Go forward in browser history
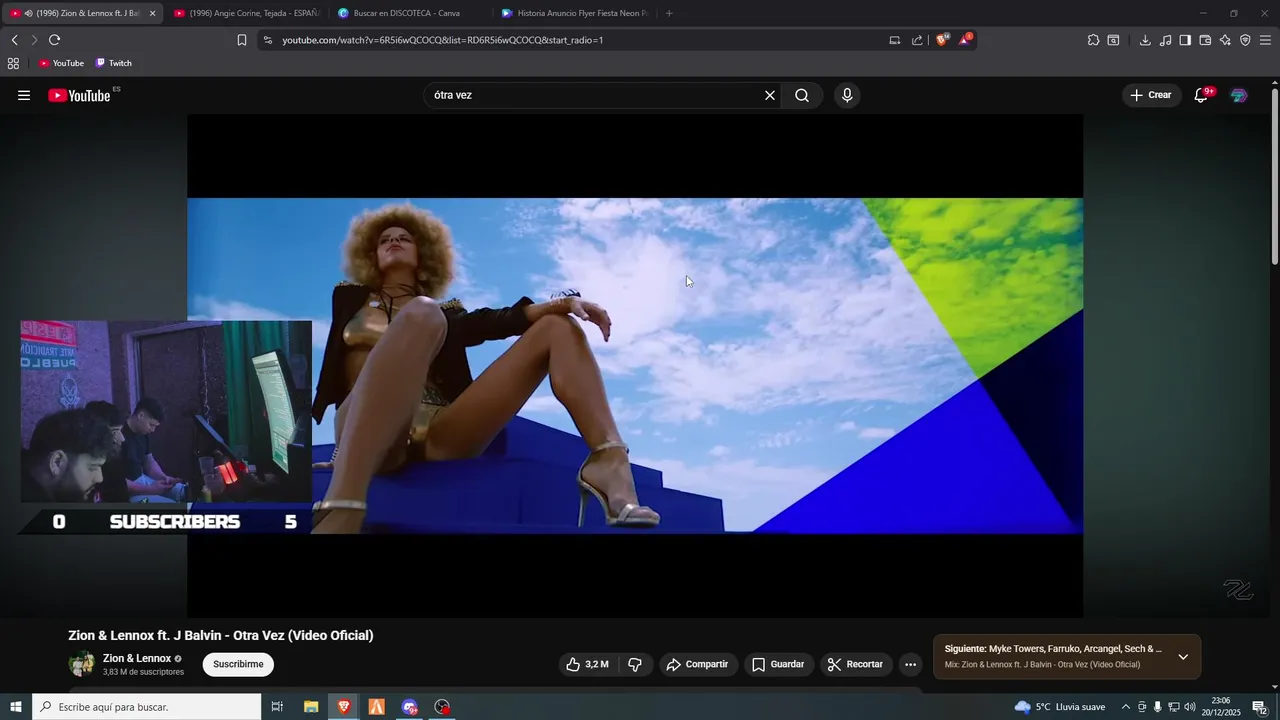This screenshot has height=720, width=1280. [x=34, y=40]
